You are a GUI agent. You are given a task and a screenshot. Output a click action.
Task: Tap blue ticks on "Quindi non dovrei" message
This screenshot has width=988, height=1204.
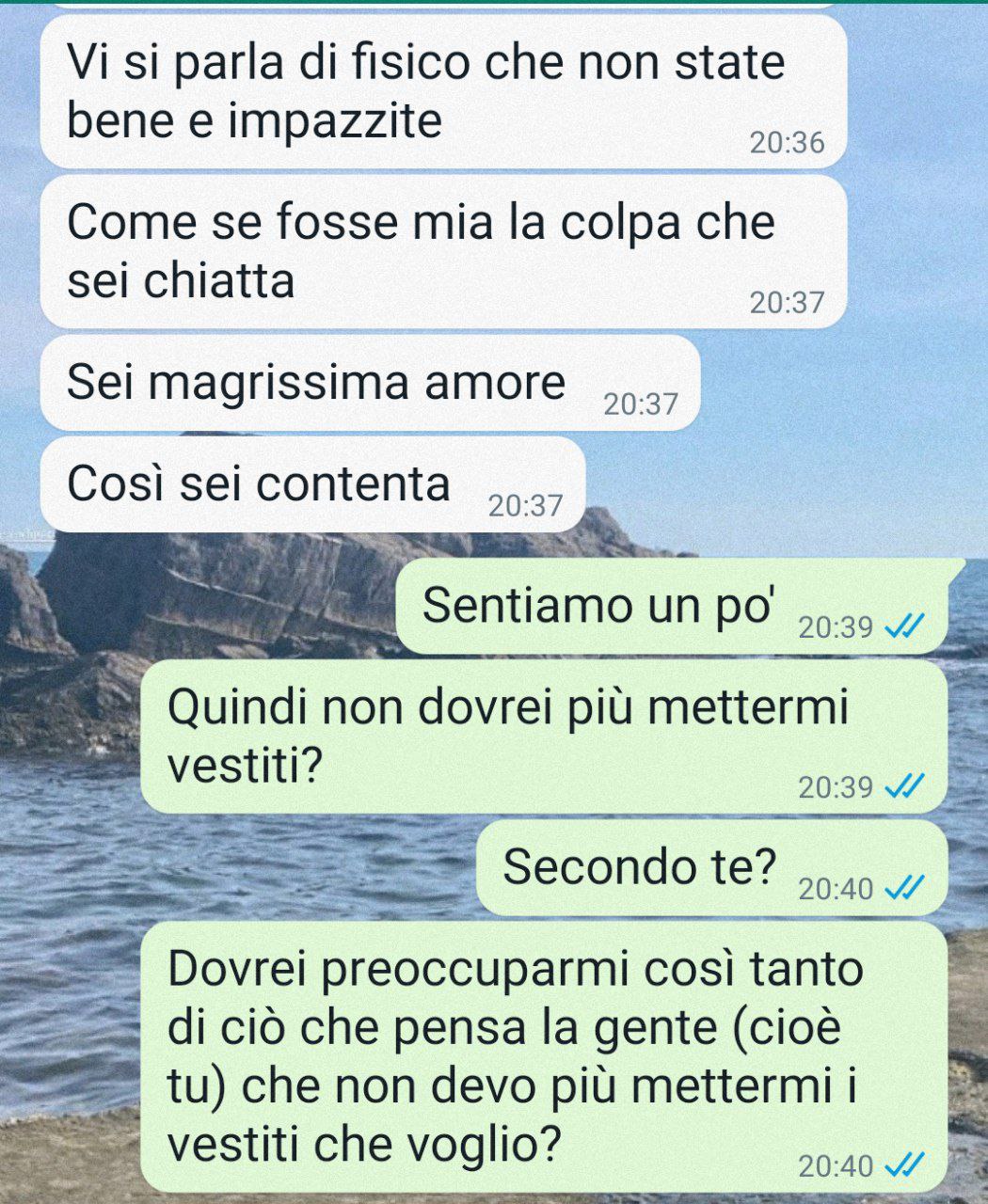(907, 785)
